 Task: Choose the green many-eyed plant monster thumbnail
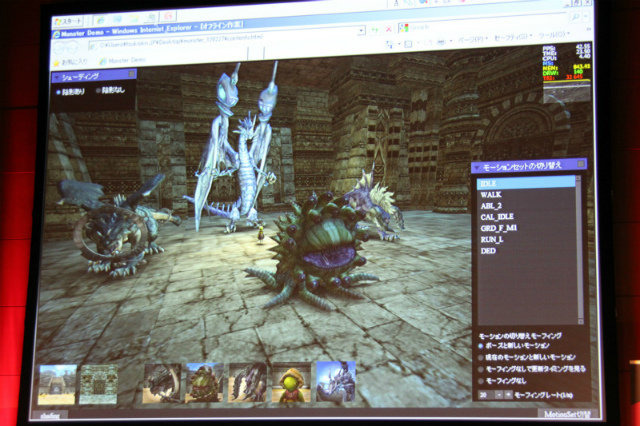click(x=205, y=383)
